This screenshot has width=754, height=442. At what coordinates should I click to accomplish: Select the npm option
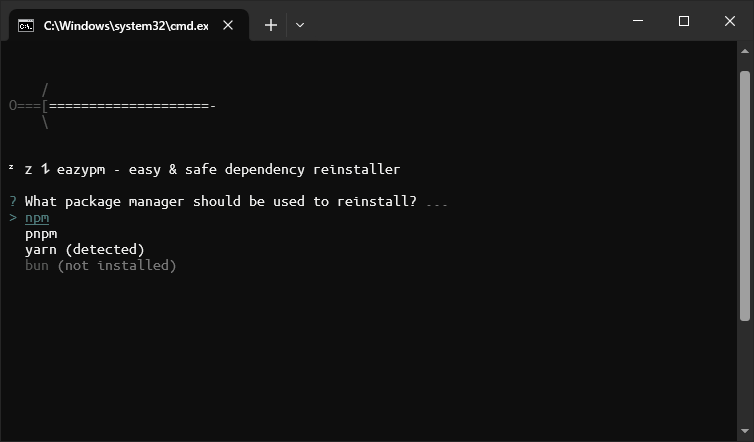pyautogui.click(x=37, y=218)
